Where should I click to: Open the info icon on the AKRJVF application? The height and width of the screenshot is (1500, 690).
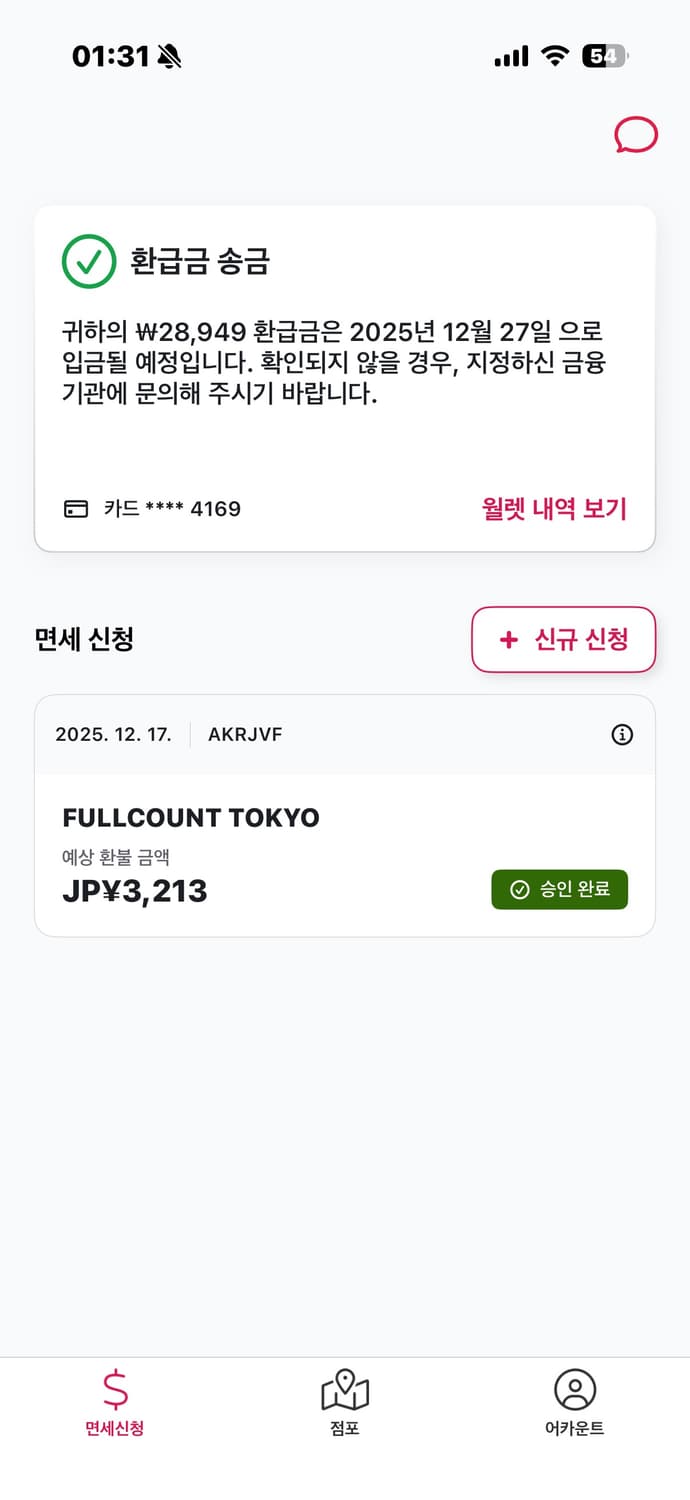pyautogui.click(x=622, y=735)
